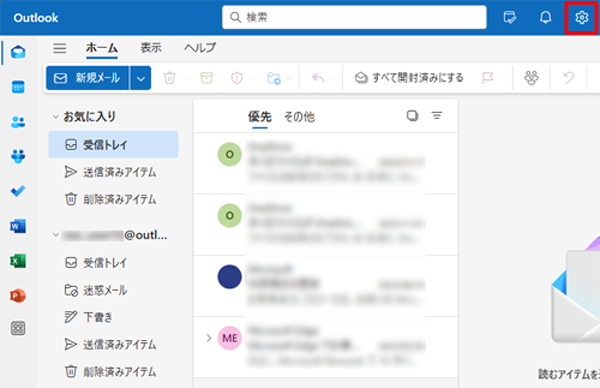This screenshot has width=600, height=388.
Task: Click the Undo toolbar icon
Action: pos(569,78)
